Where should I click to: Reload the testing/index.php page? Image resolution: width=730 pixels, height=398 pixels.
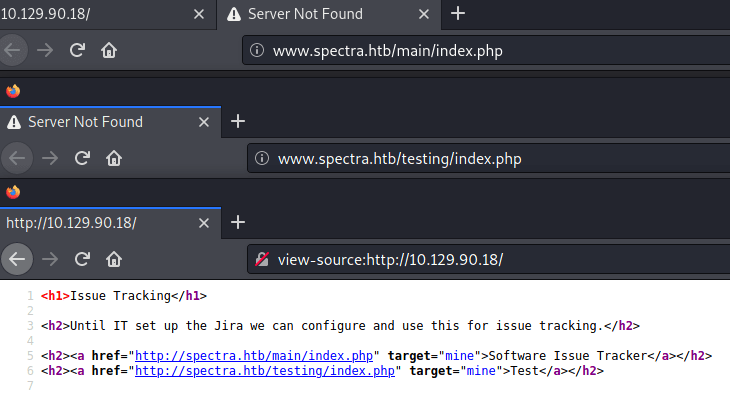tap(82, 158)
